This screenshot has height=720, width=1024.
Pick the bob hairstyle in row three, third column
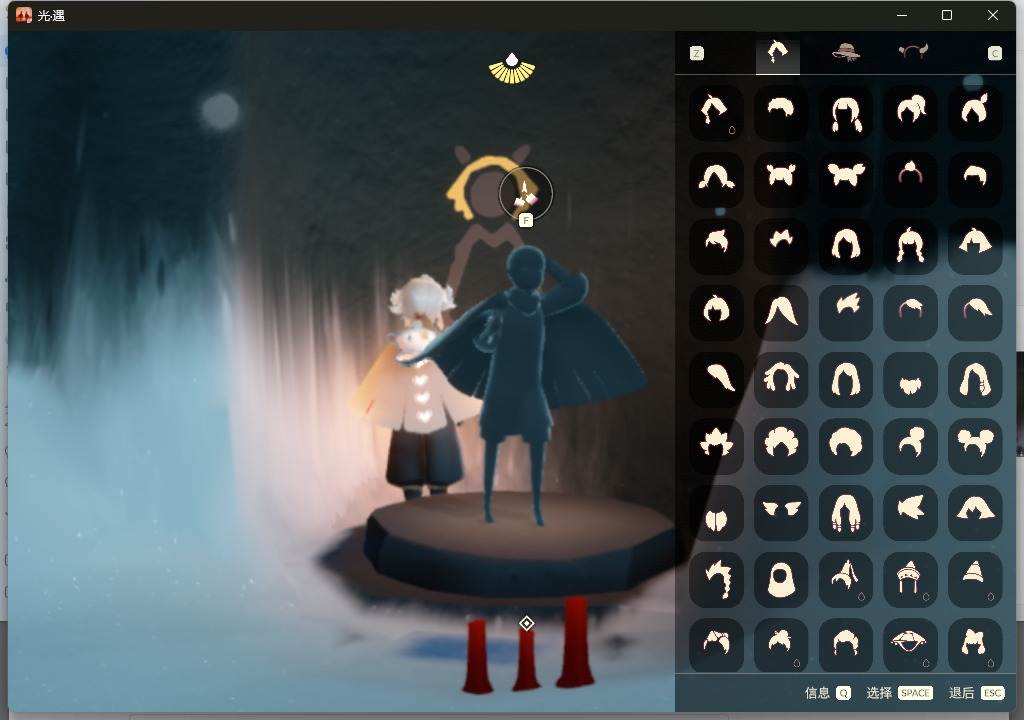click(x=846, y=246)
